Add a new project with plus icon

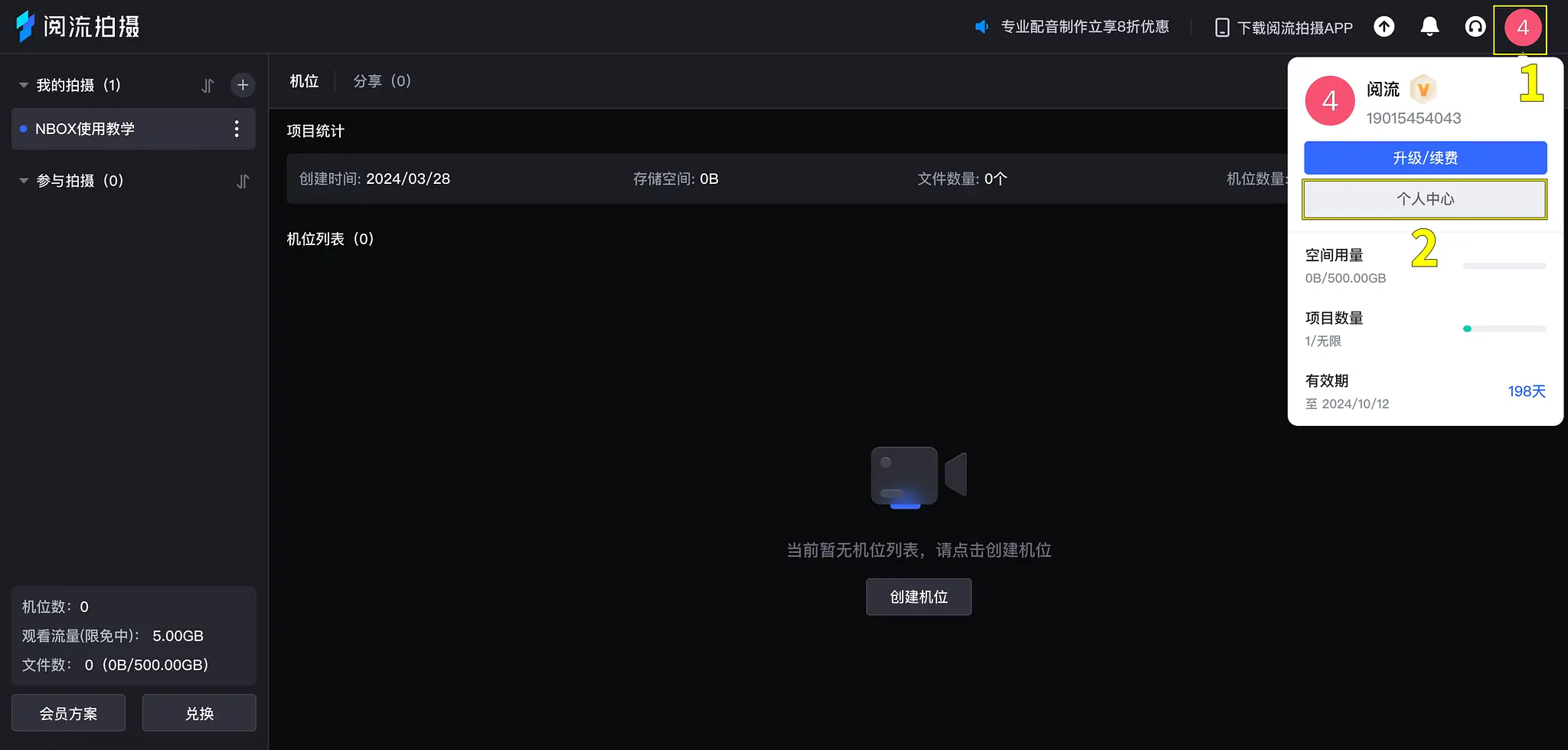point(243,85)
